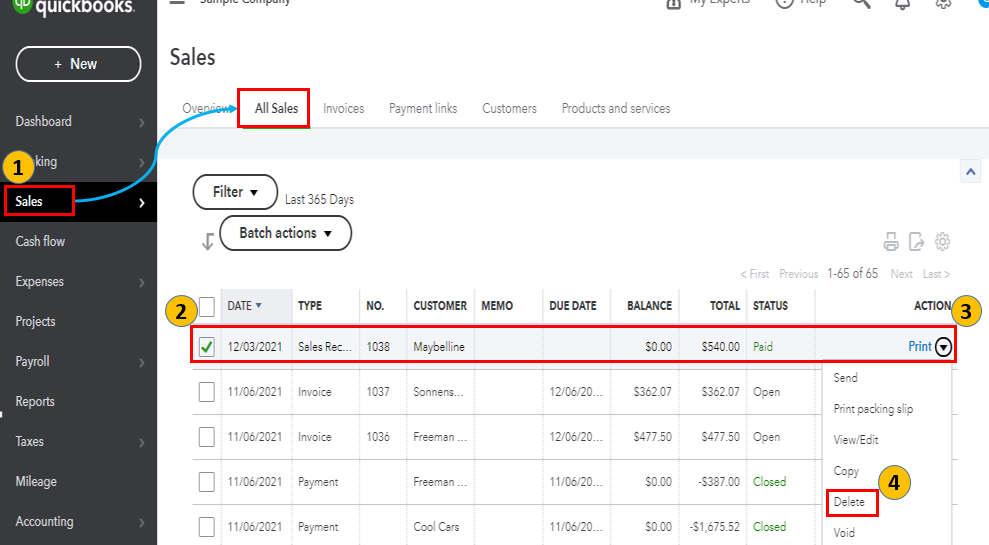The width and height of the screenshot is (989, 545).
Task: Open Reports in the sidebar
Action: [35, 402]
